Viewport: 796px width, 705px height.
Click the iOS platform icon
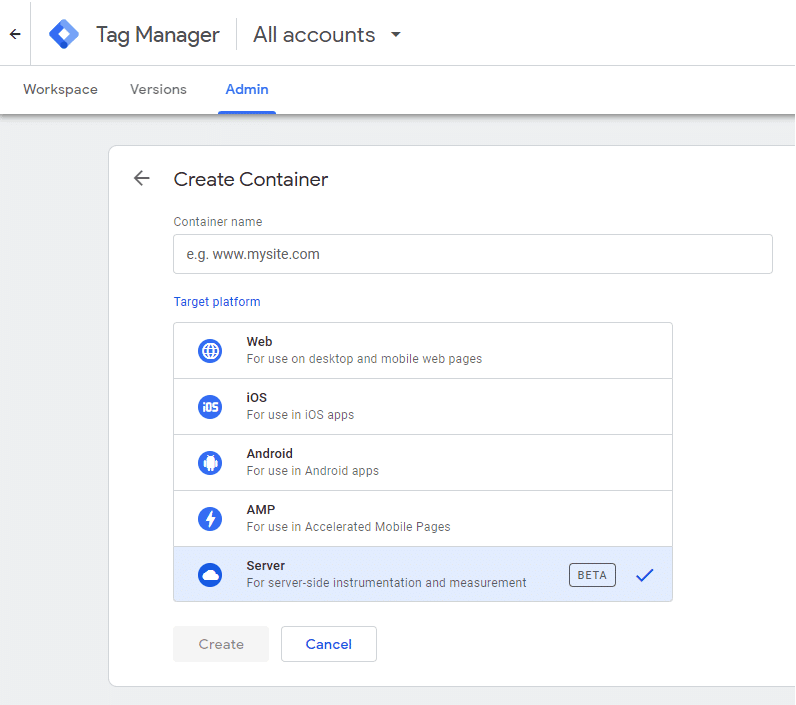click(x=210, y=407)
